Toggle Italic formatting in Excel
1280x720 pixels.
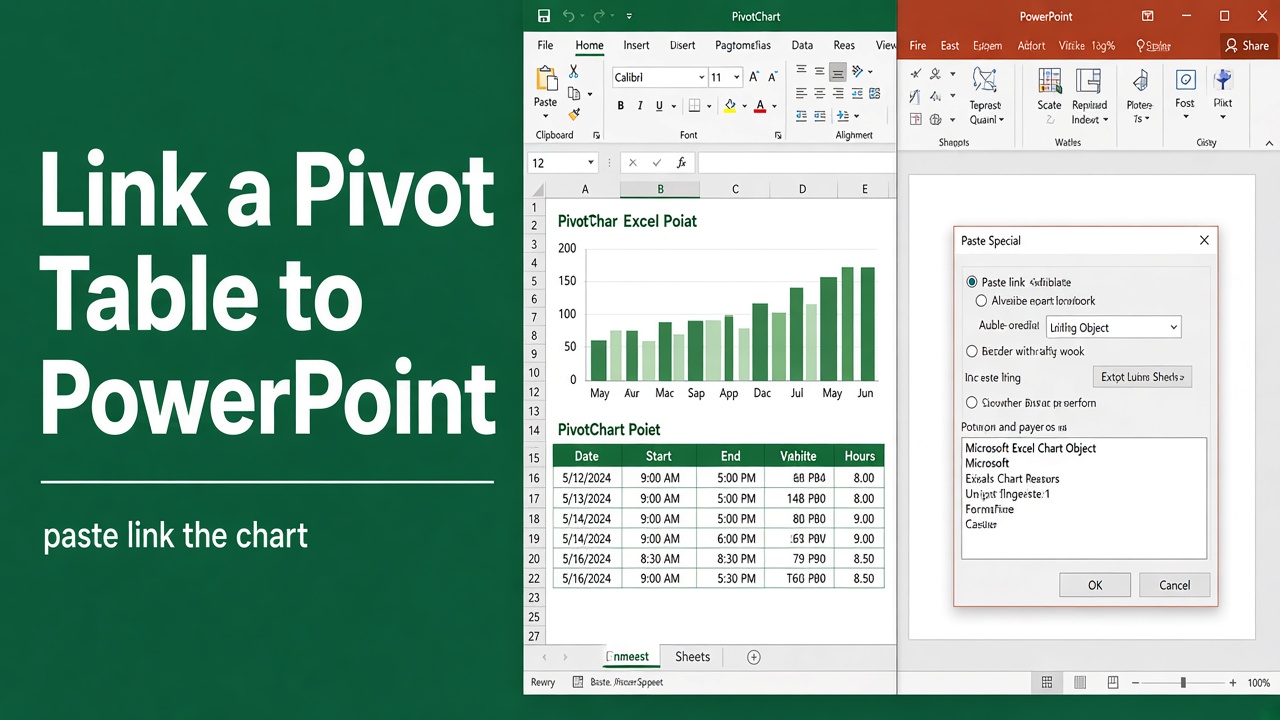640,106
